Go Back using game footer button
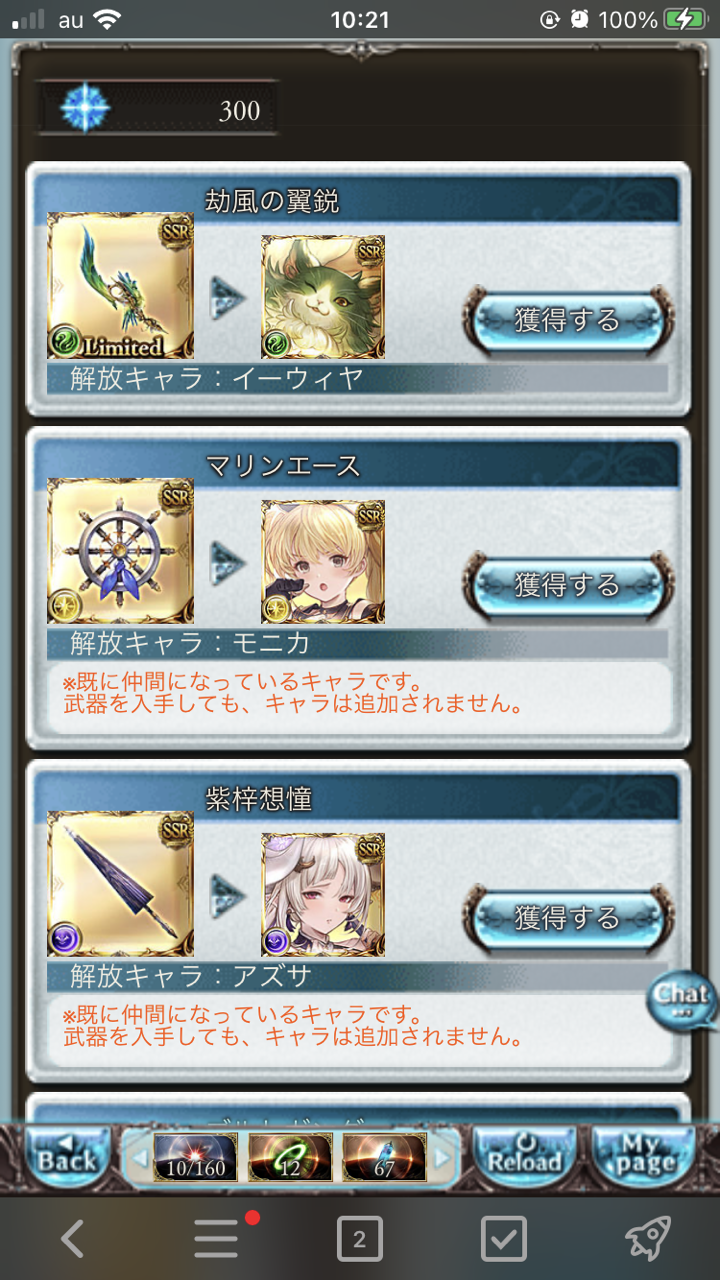 click(x=67, y=1157)
